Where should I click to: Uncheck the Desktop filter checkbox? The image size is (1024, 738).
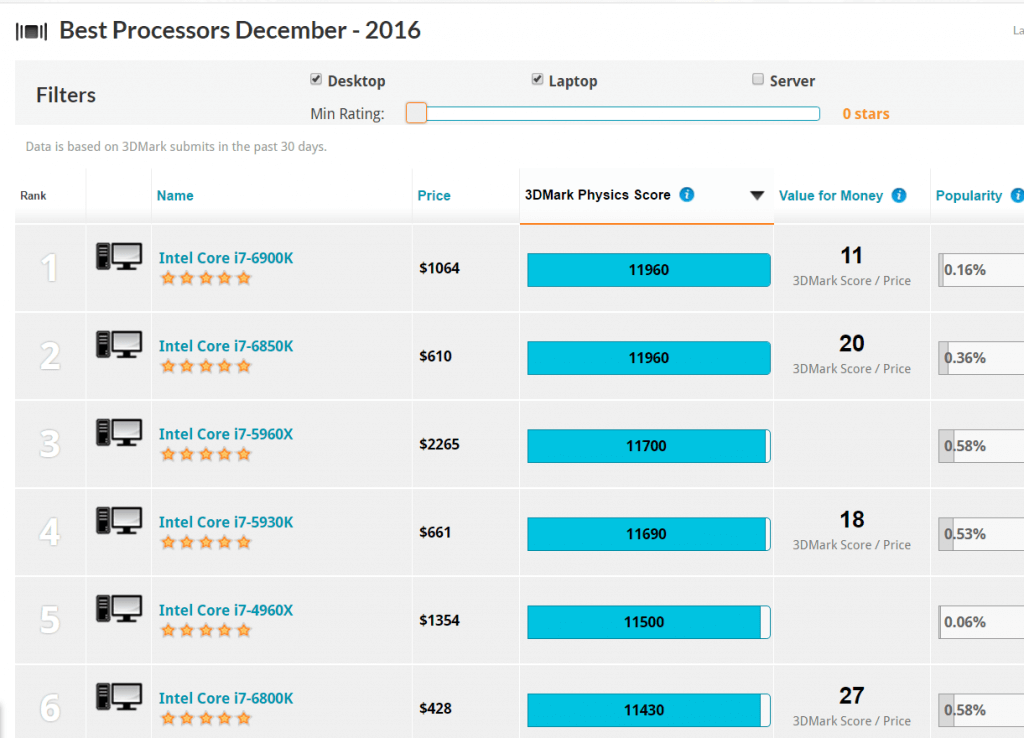[x=316, y=79]
